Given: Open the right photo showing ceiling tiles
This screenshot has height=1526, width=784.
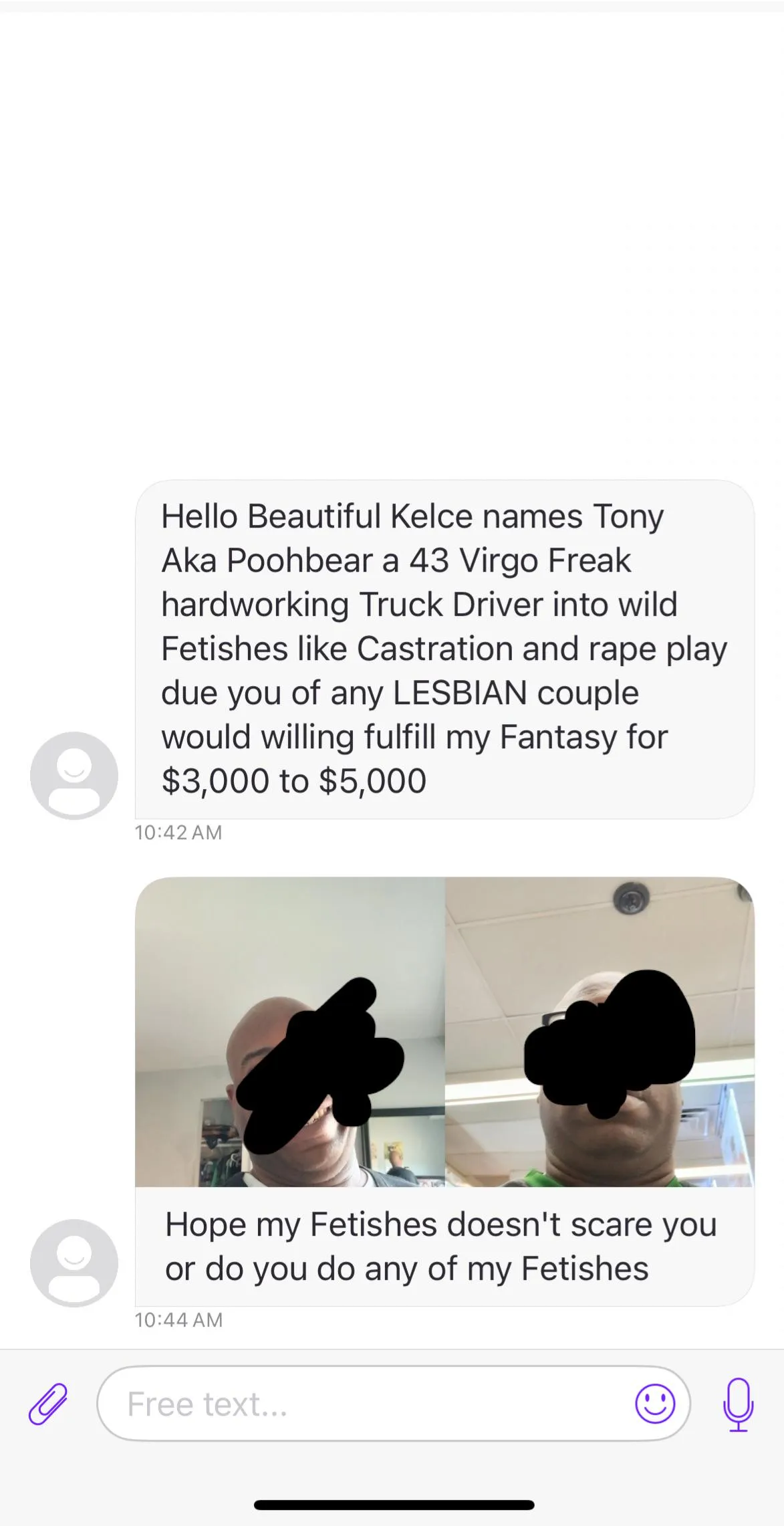Looking at the screenshot, I should click(x=600, y=1032).
